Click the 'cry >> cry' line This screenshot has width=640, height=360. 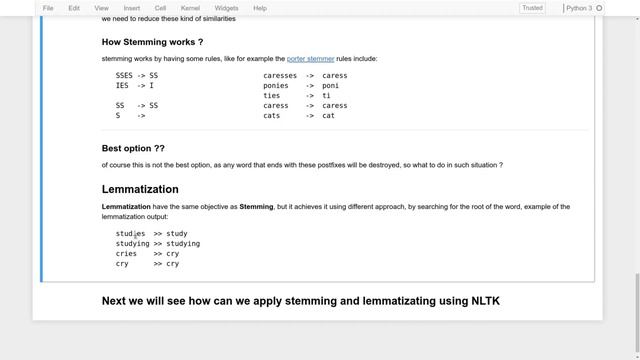coord(147,264)
